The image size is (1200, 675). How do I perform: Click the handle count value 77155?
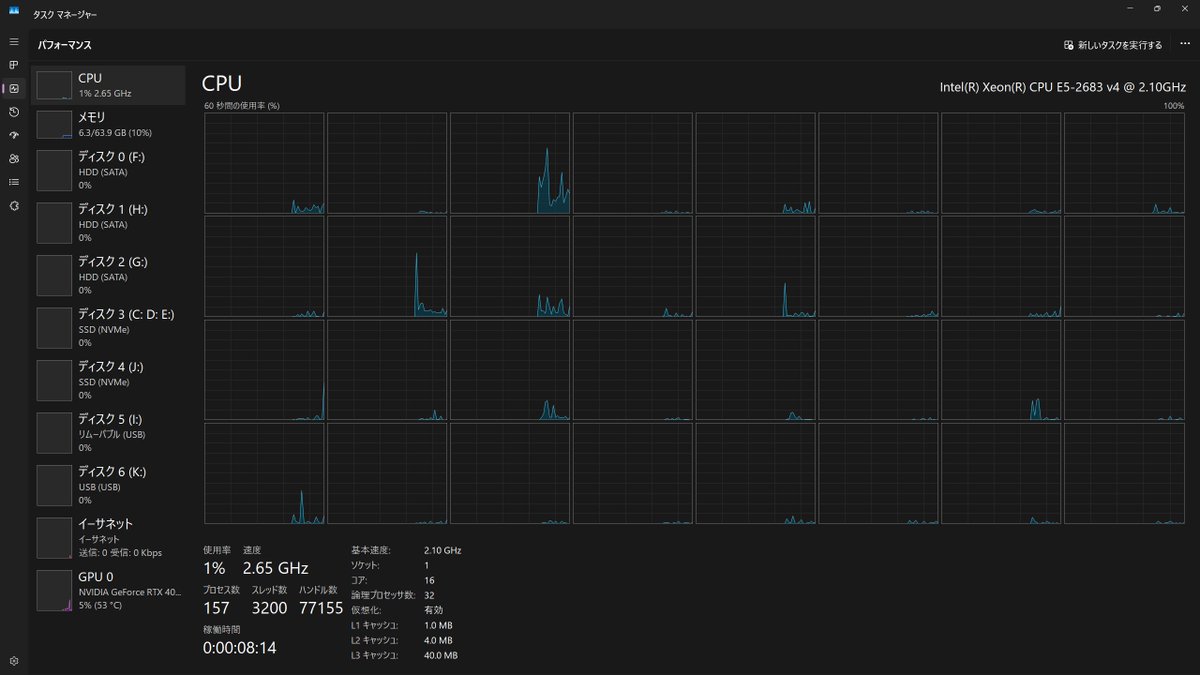click(321, 607)
